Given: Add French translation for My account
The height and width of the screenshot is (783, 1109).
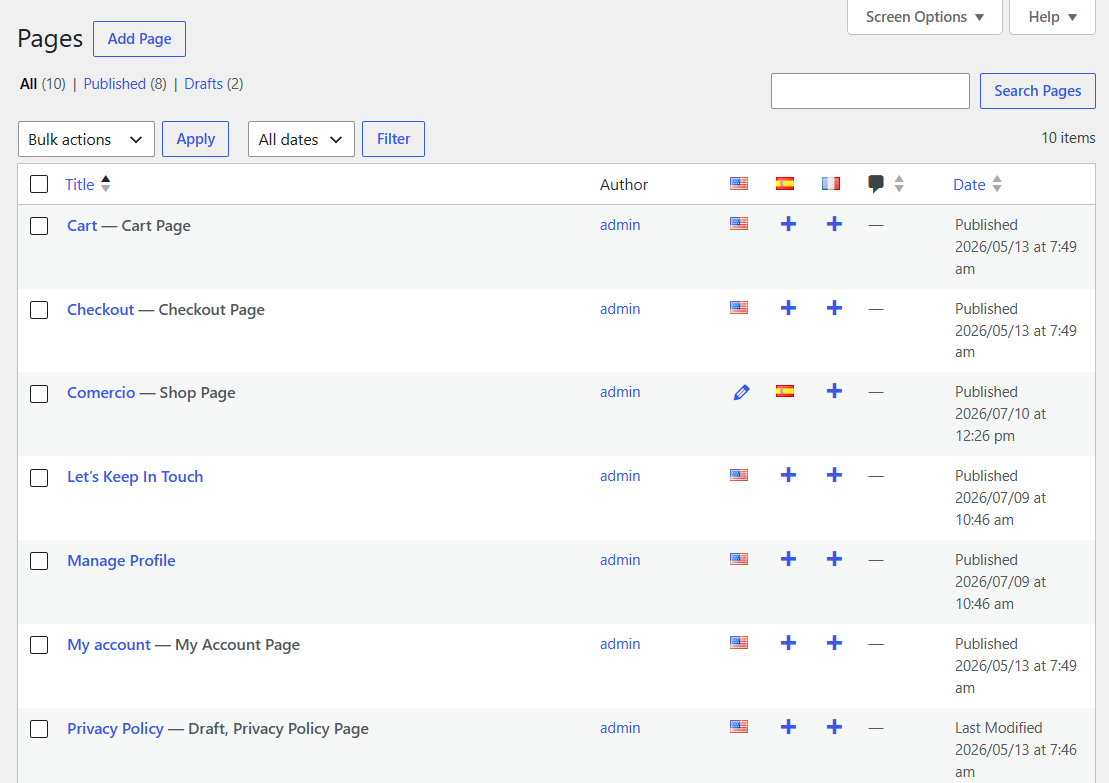Looking at the screenshot, I should tap(834, 643).
